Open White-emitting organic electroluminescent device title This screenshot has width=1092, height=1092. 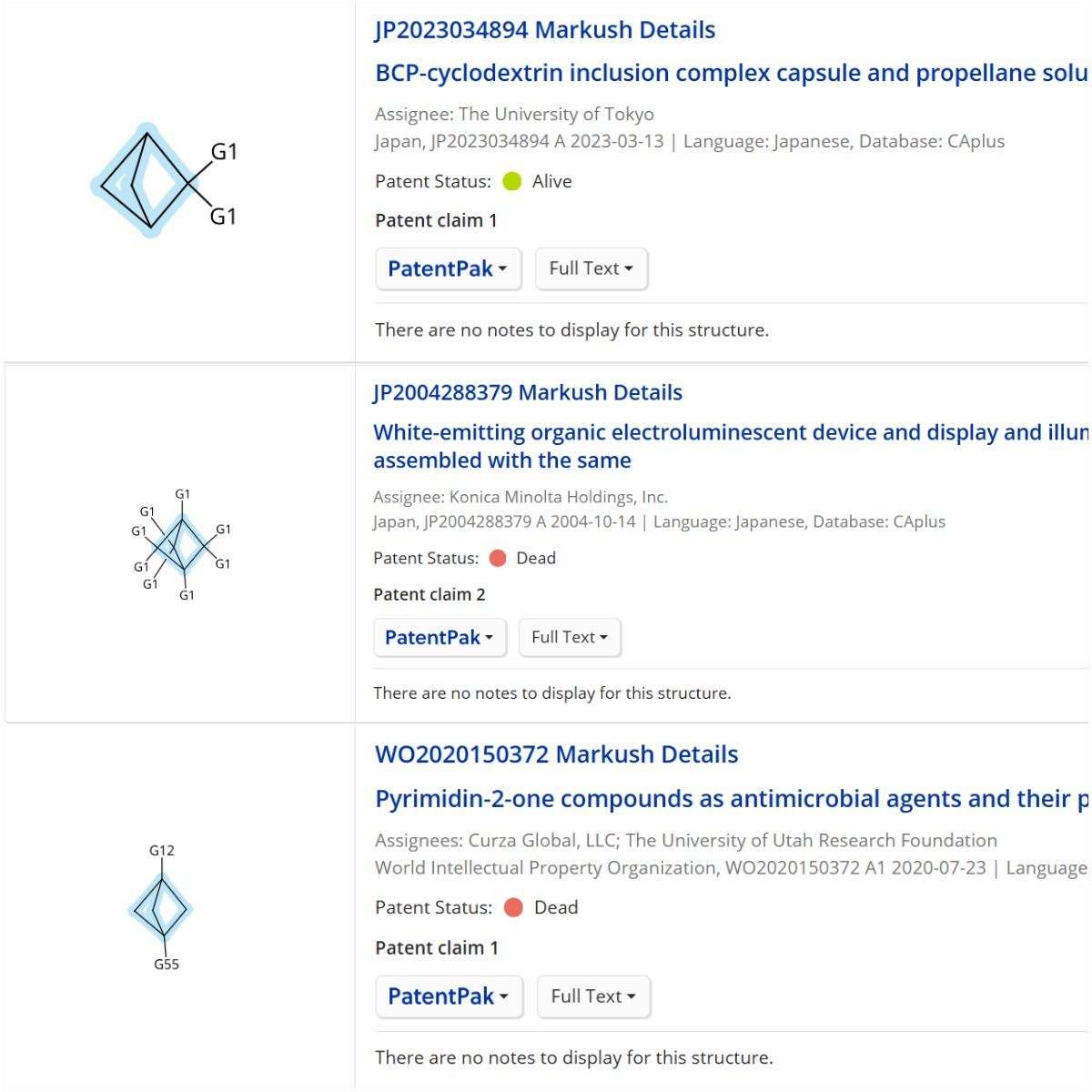(x=730, y=432)
